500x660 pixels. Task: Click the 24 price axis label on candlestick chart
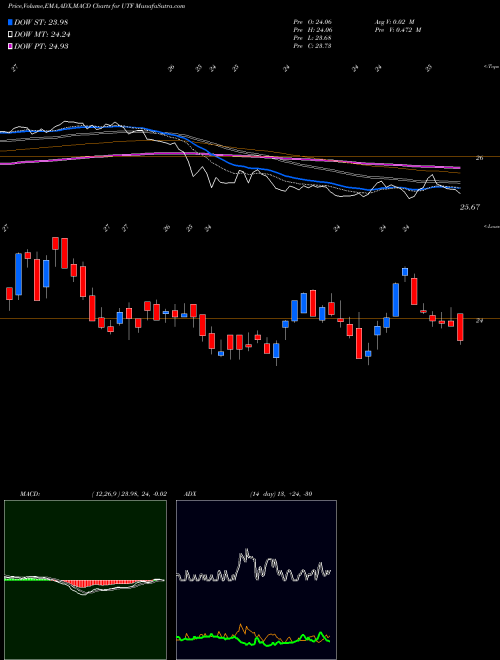[x=479, y=321]
